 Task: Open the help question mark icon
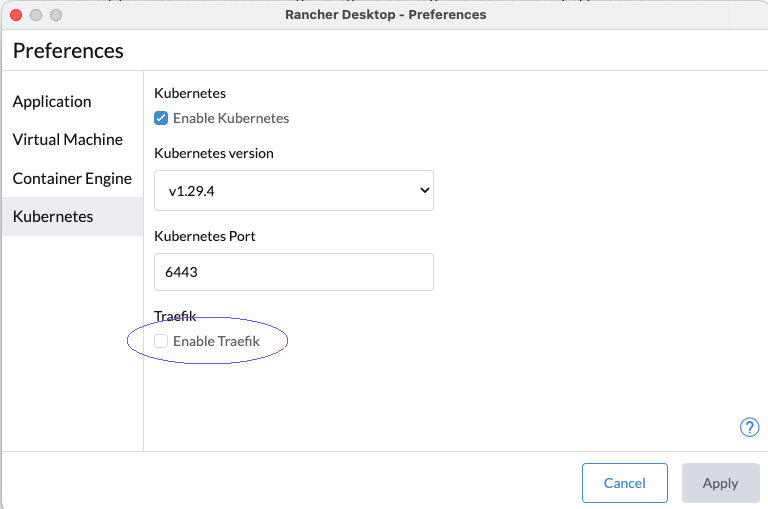coord(749,427)
